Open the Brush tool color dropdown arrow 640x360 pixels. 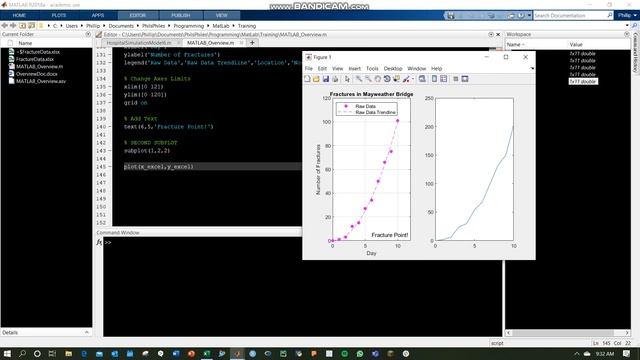tap(413, 79)
